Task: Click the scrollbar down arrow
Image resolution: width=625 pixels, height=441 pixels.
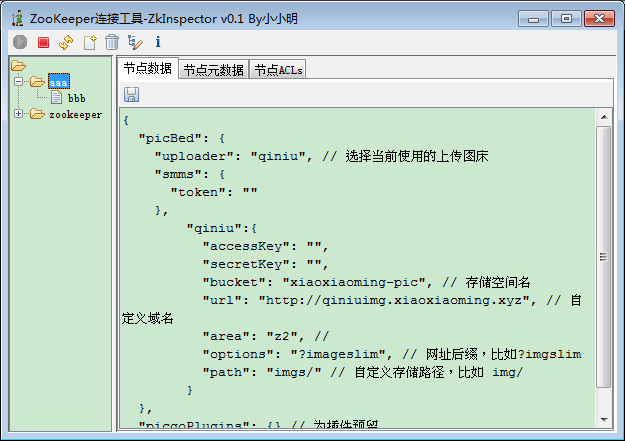Action: 604,419
